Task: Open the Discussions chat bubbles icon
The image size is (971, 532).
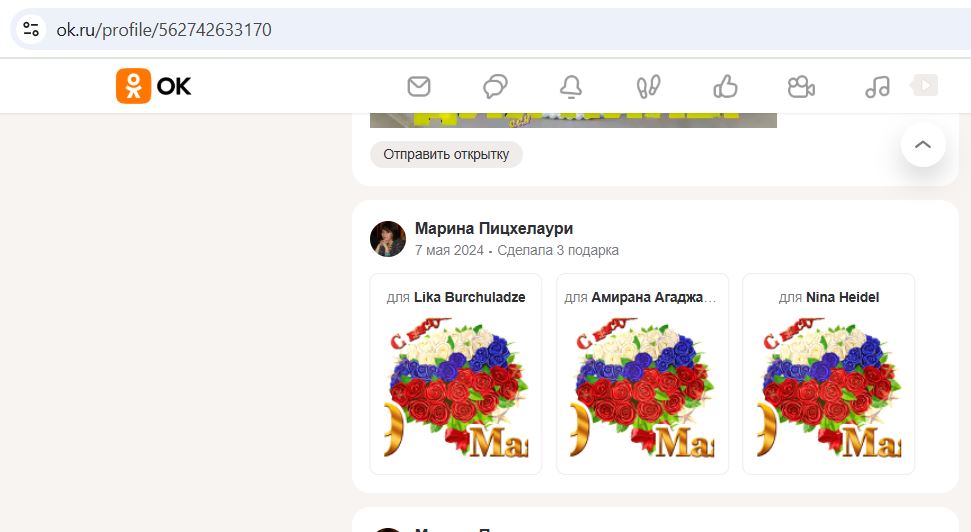Action: pos(495,86)
